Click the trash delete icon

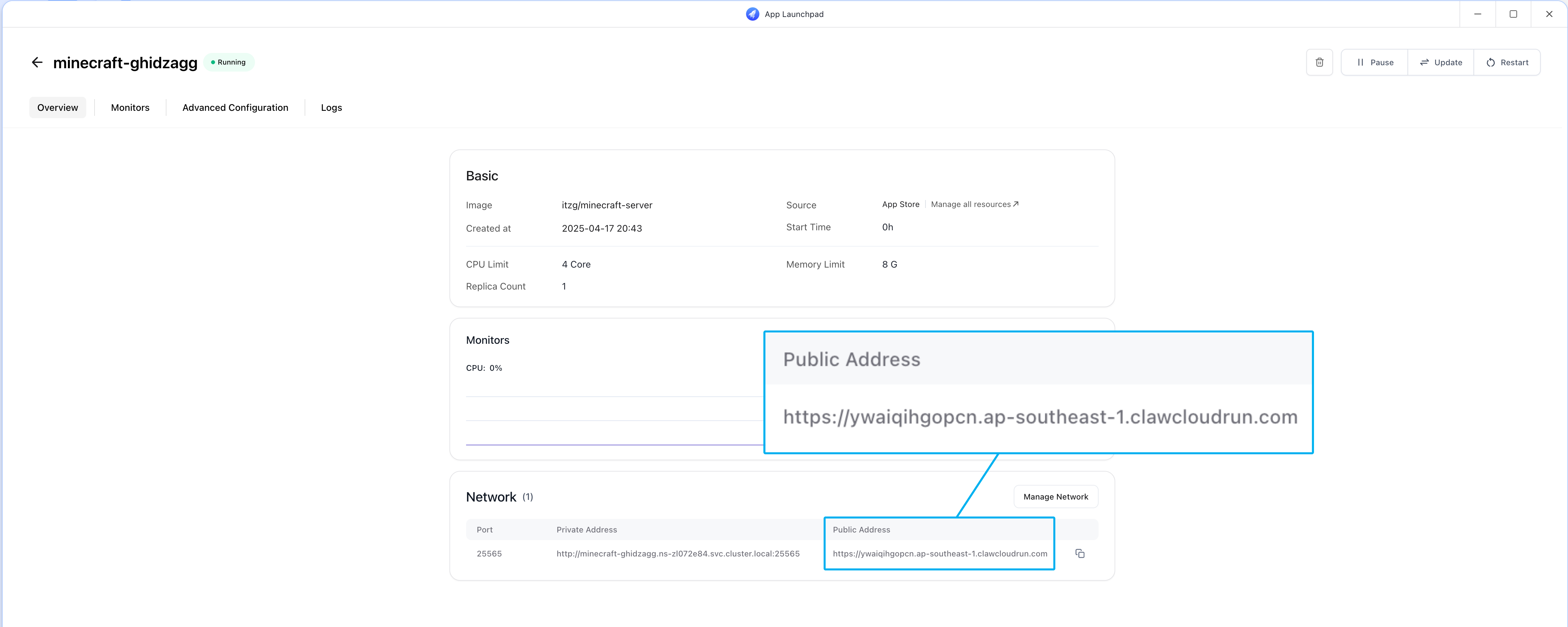1319,63
